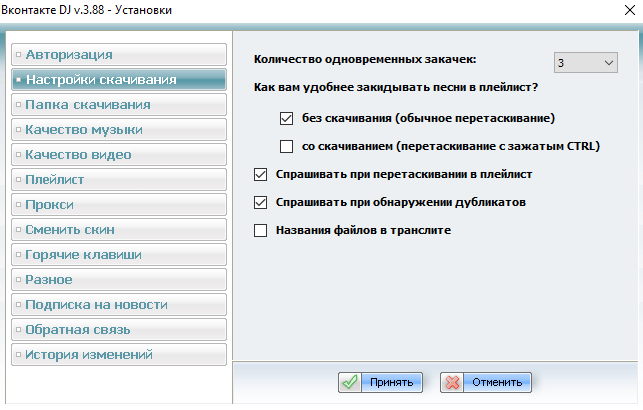This screenshot has width=643, height=410.
Task: Uncheck без скачивания (обычное перетаскивание) checkbox
Action: click(286, 118)
